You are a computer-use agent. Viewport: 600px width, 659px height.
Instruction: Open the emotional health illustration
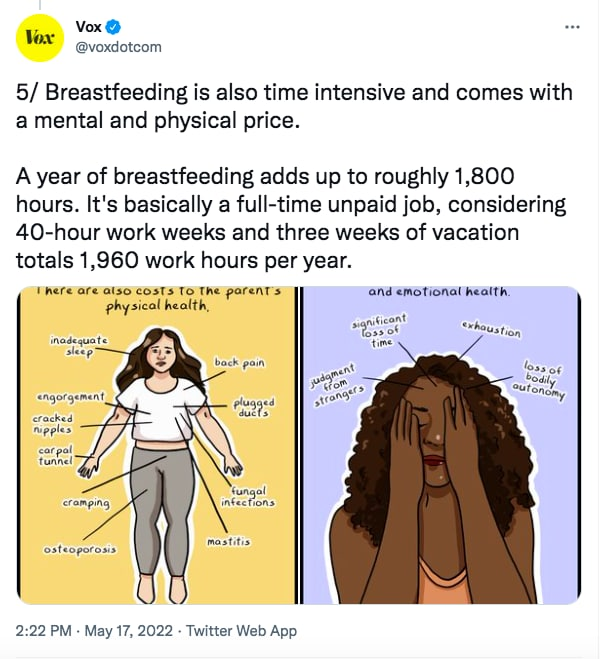441,445
